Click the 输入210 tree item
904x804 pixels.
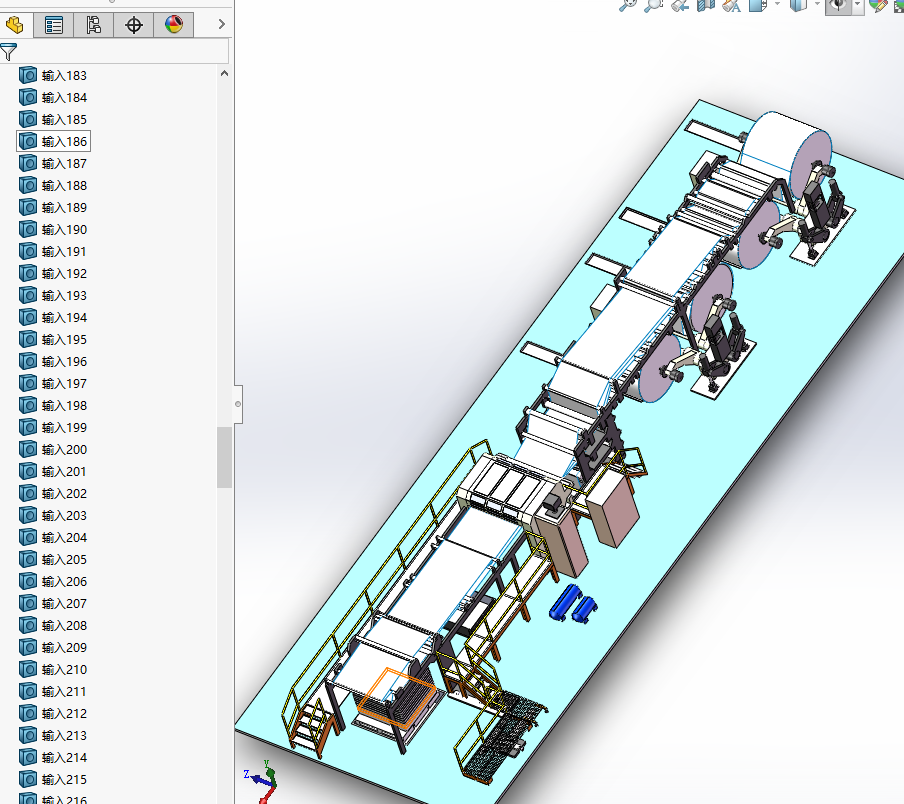pos(64,670)
